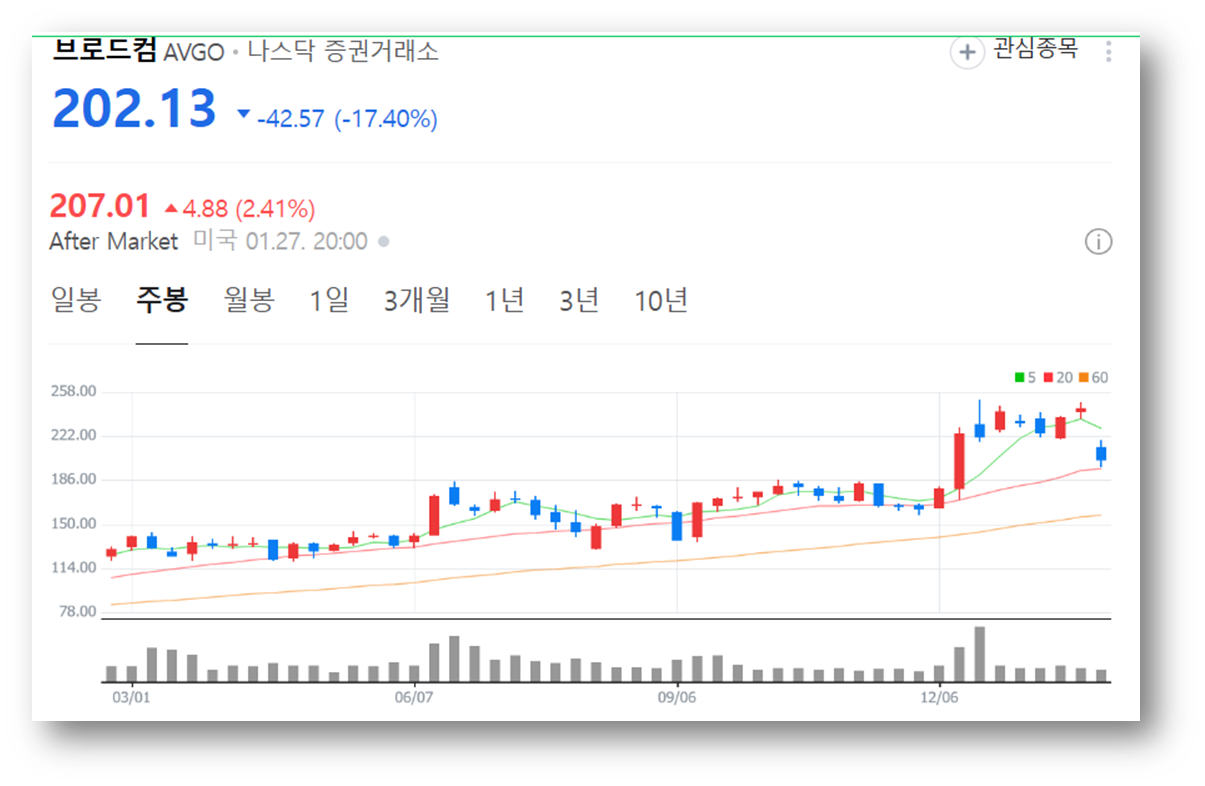Select the 1일 range tab
The width and height of the screenshot is (1205, 786).
click(x=329, y=300)
